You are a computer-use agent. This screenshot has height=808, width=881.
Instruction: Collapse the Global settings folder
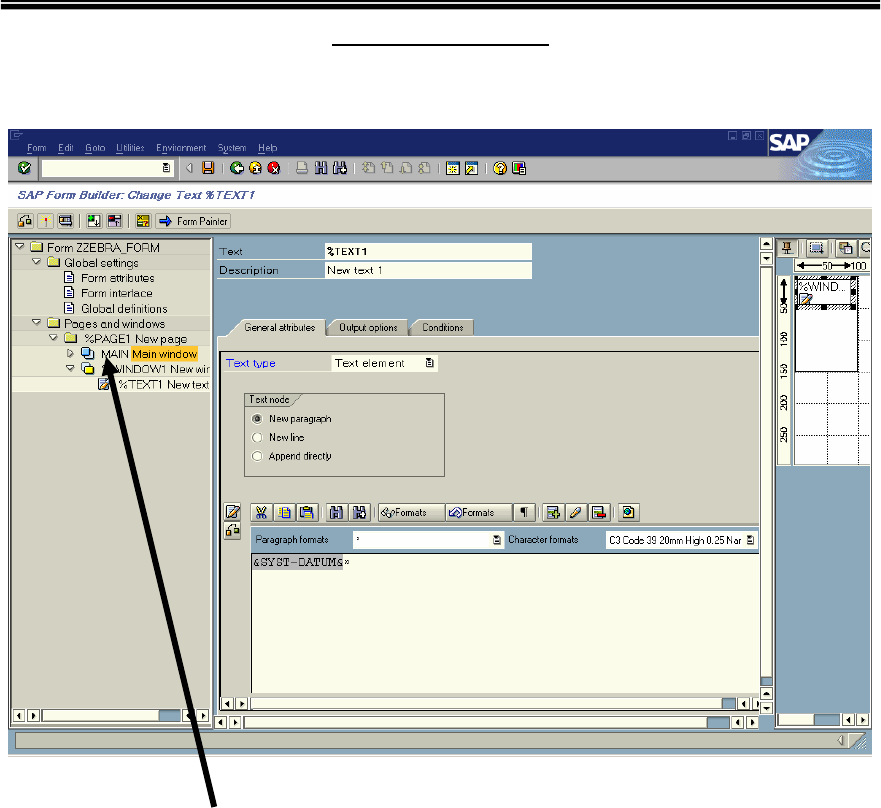[x=37, y=261]
